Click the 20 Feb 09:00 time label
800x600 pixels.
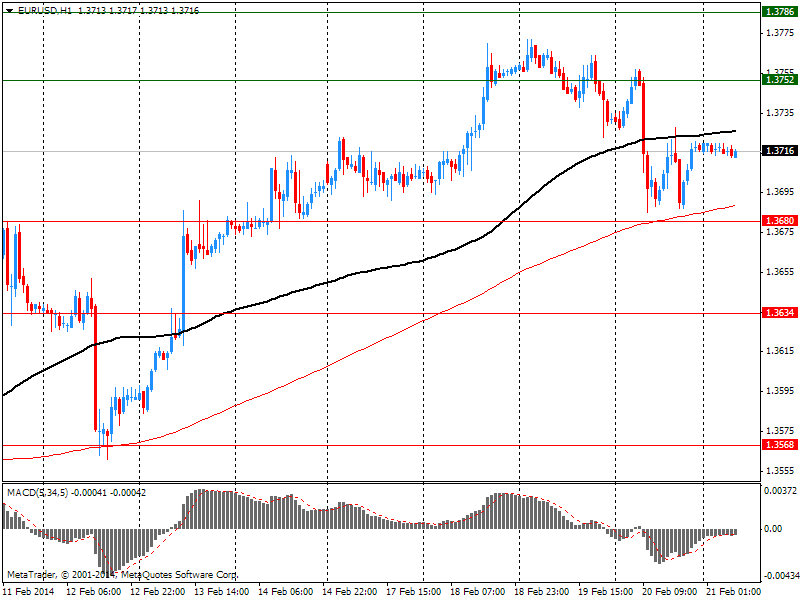tap(669, 591)
